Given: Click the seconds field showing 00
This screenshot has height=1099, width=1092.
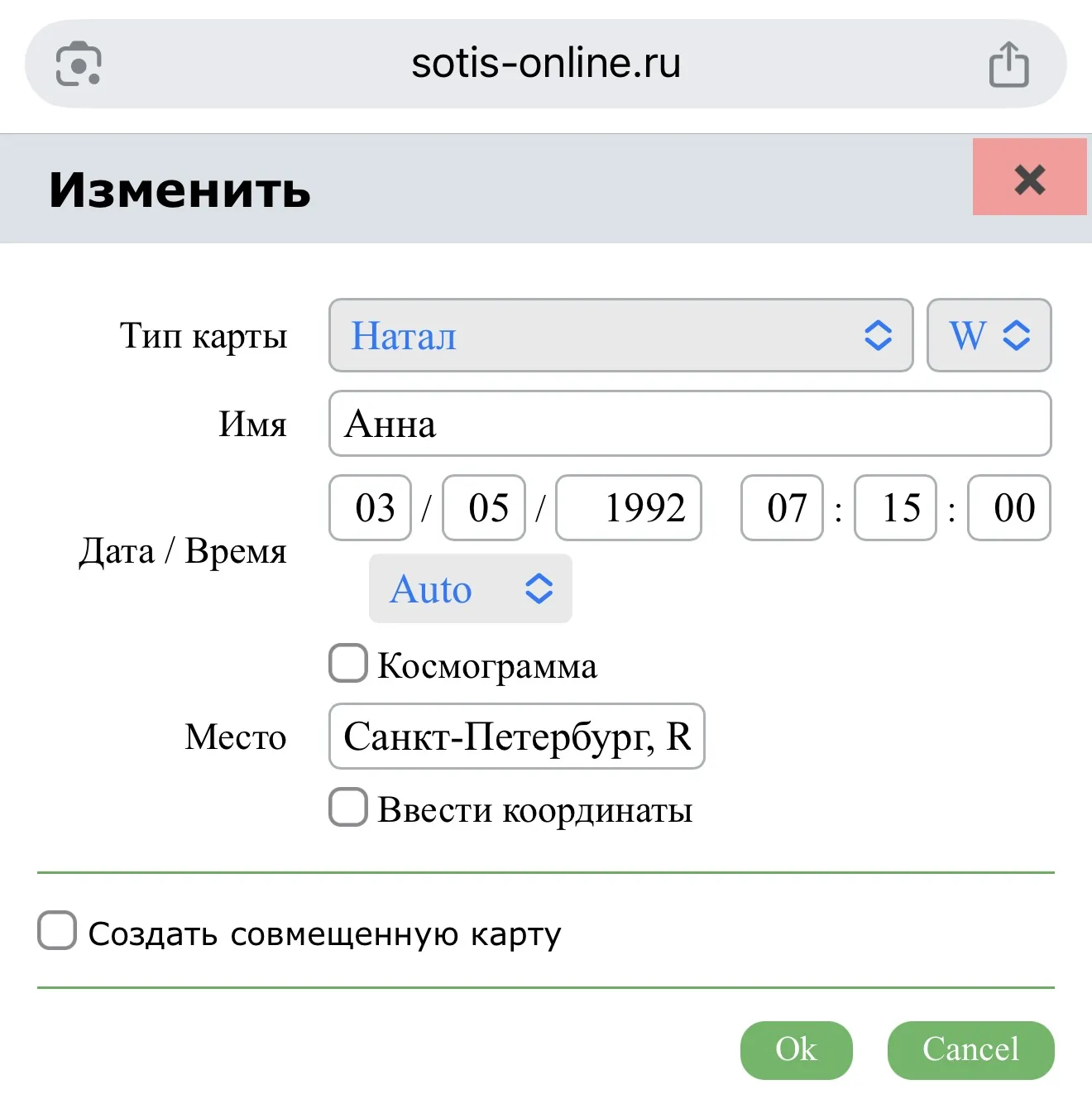Looking at the screenshot, I should (x=1009, y=507).
